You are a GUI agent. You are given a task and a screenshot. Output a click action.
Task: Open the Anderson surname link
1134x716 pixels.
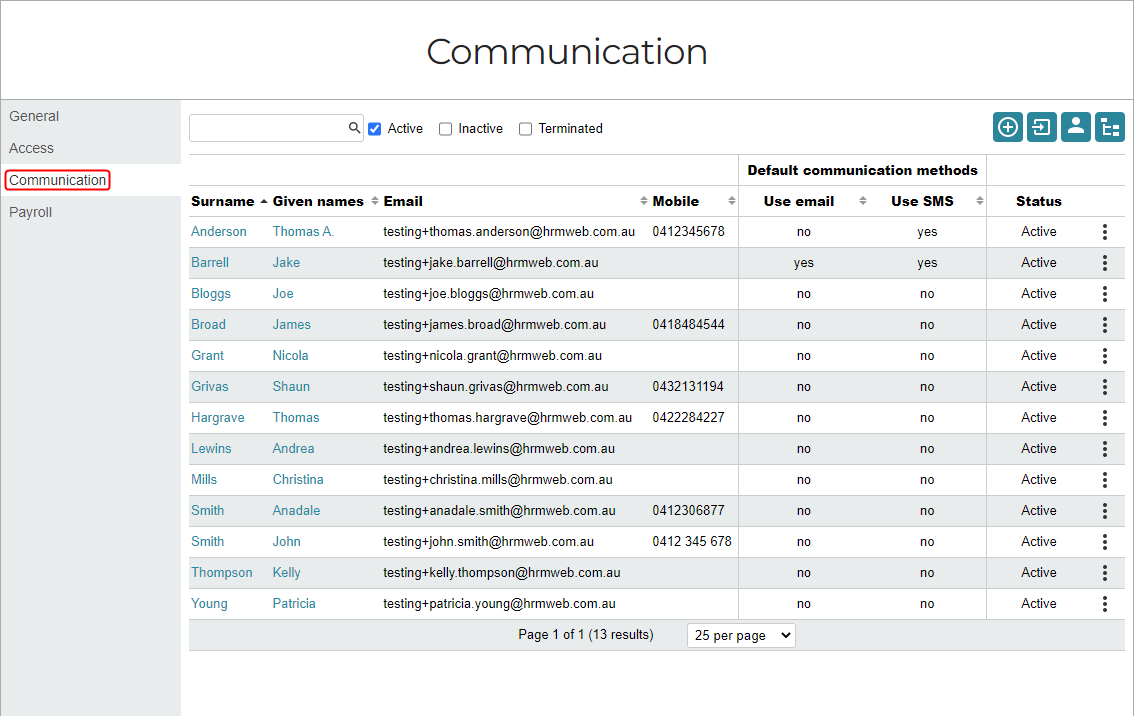pos(218,231)
